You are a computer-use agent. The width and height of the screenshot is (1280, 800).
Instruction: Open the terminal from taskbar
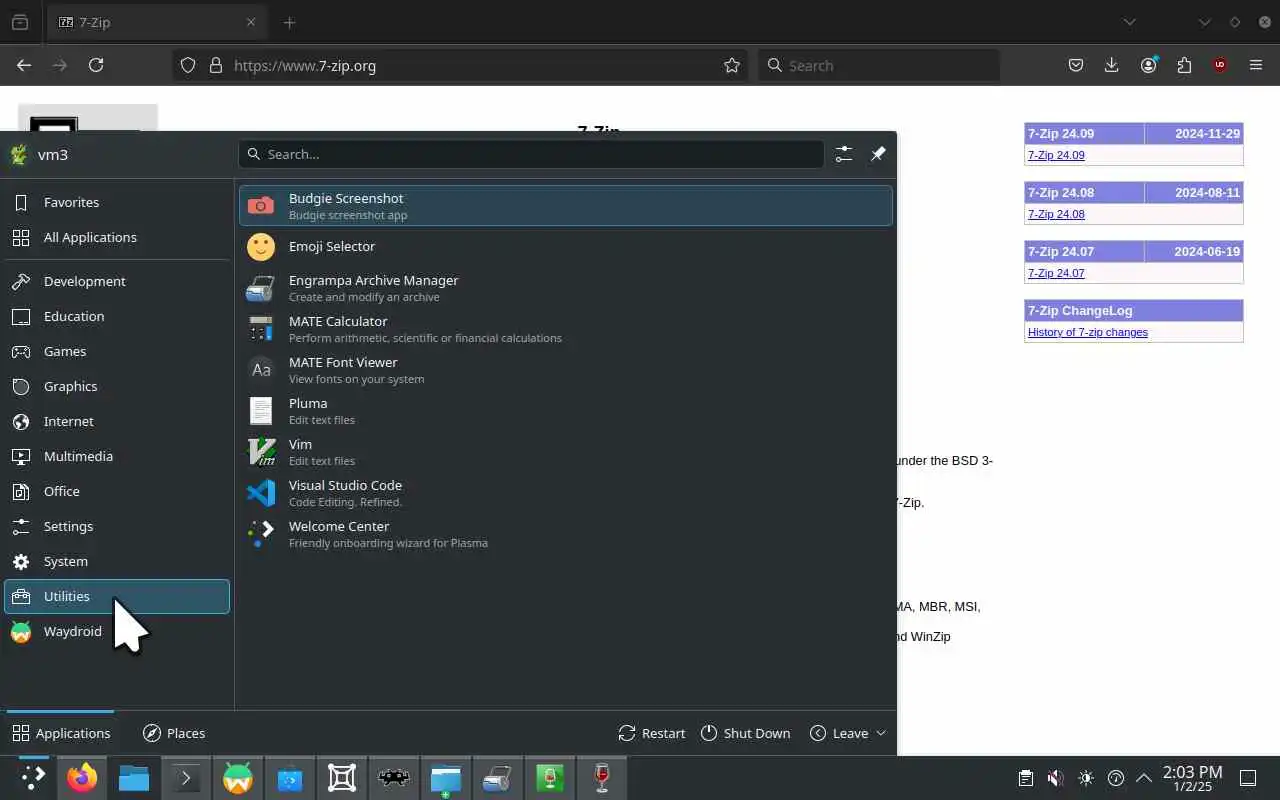tap(186, 778)
